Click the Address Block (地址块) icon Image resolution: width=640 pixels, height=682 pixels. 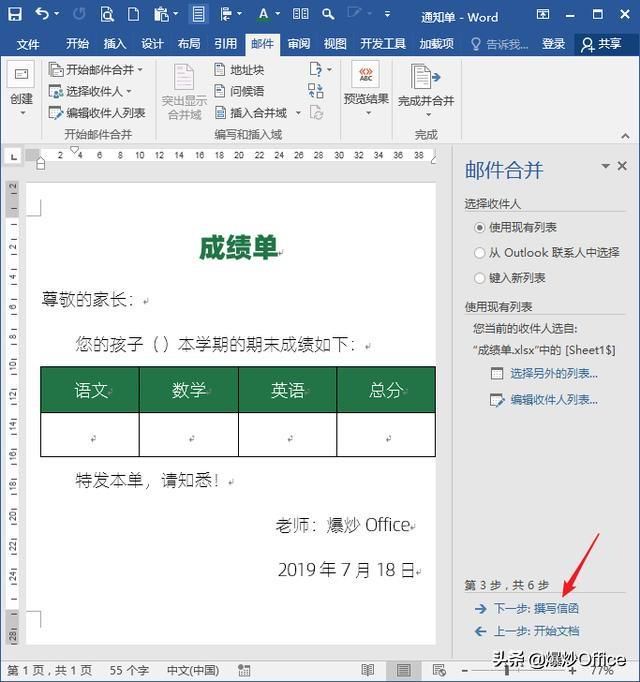pyautogui.click(x=220, y=70)
